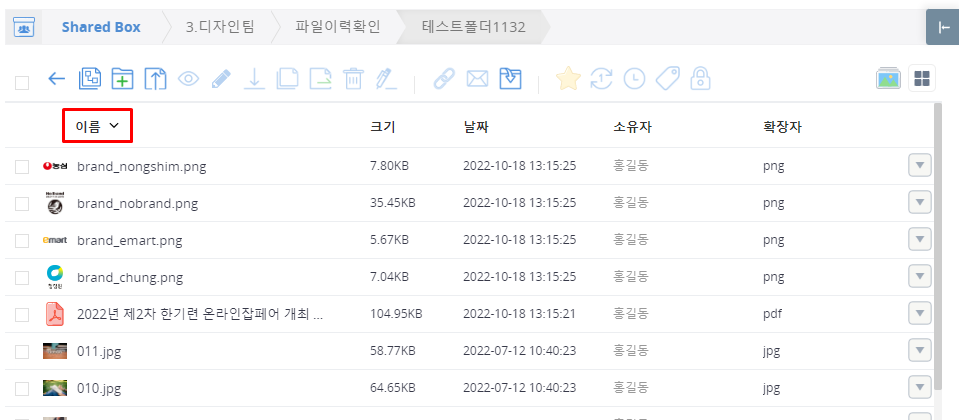Screen dimensions: 959x420
Task: Sort by 확장자 column header
Action: (782, 127)
